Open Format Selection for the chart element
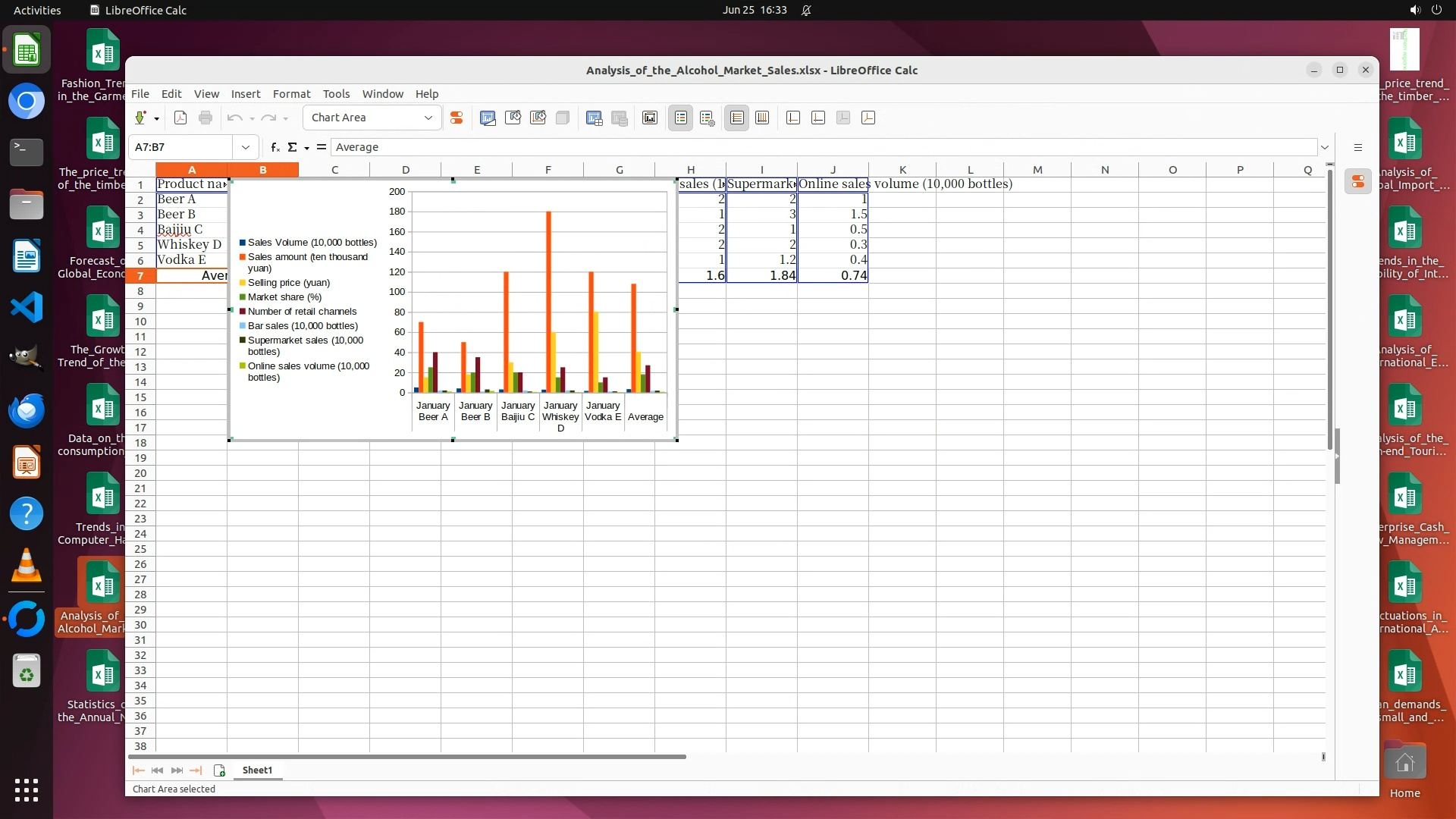The width and height of the screenshot is (1456, 819). coord(457,118)
